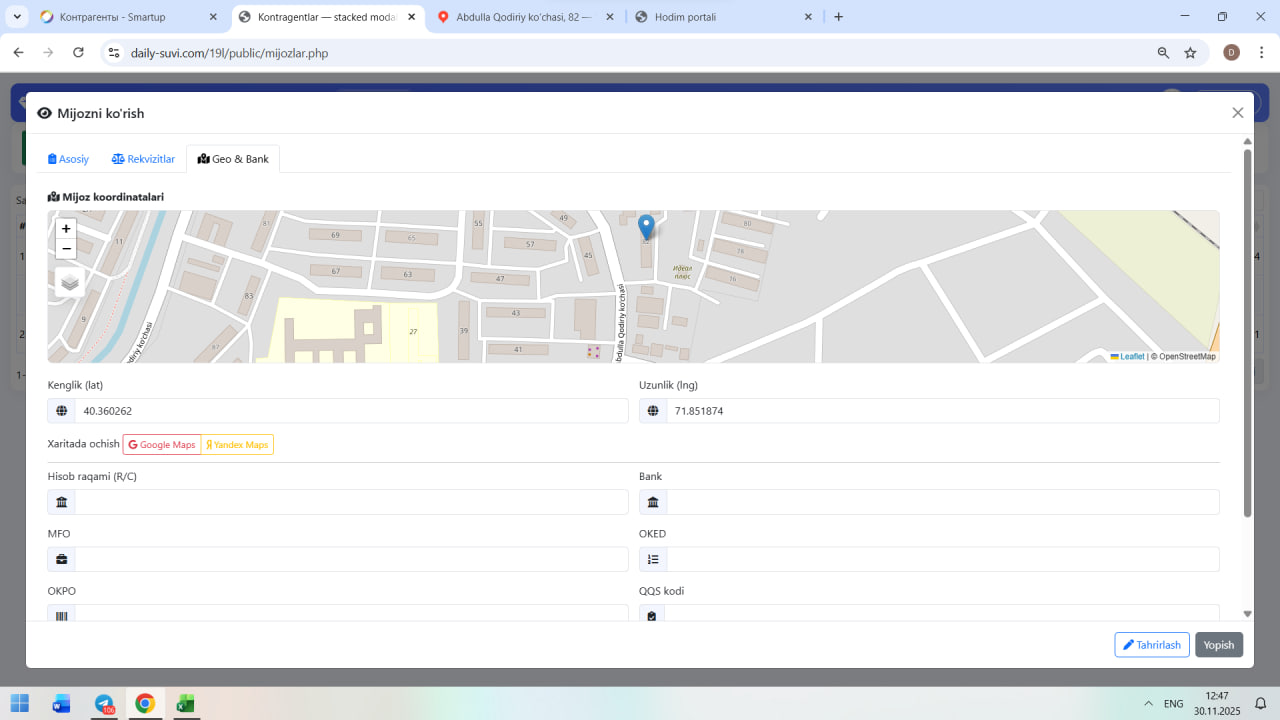Click the Tahrirlash edit button
1280x720 pixels.
point(1151,645)
